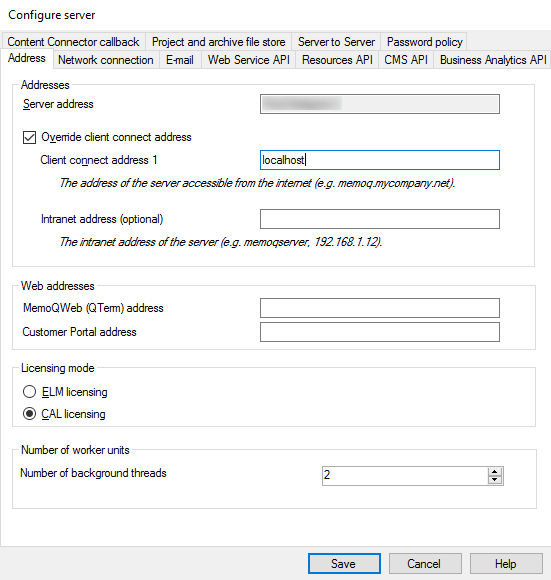This screenshot has height=580, width=551.
Task: Save the server configuration
Action: click(x=344, y=563)
